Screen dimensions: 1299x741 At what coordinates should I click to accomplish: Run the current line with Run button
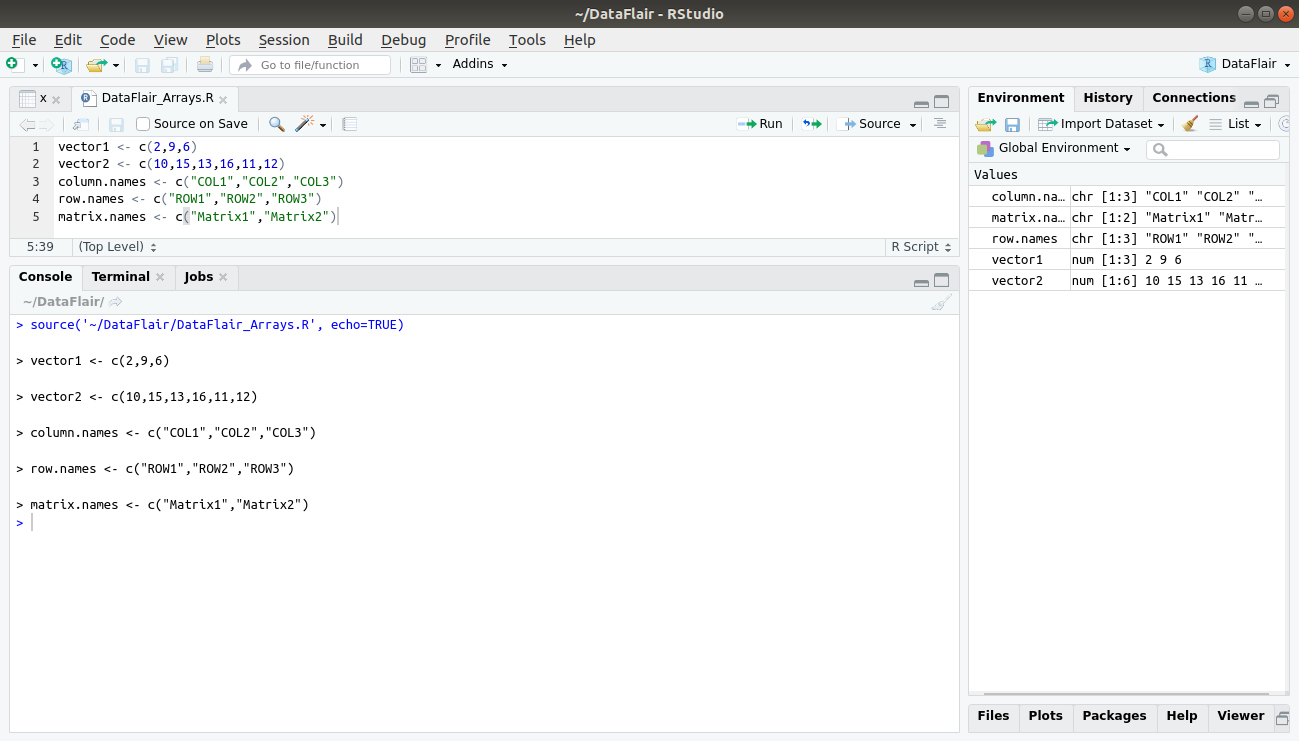coord(760,124)
